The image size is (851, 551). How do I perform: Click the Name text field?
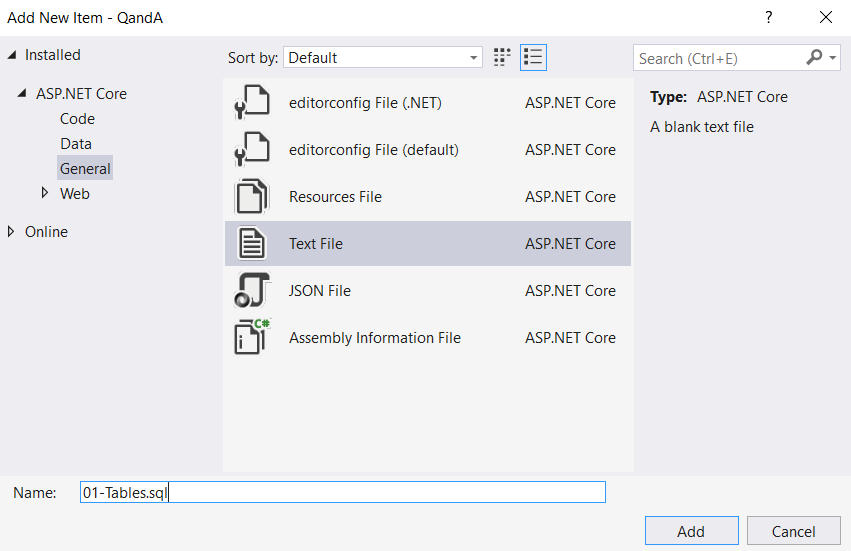click(x=342, y=492)
